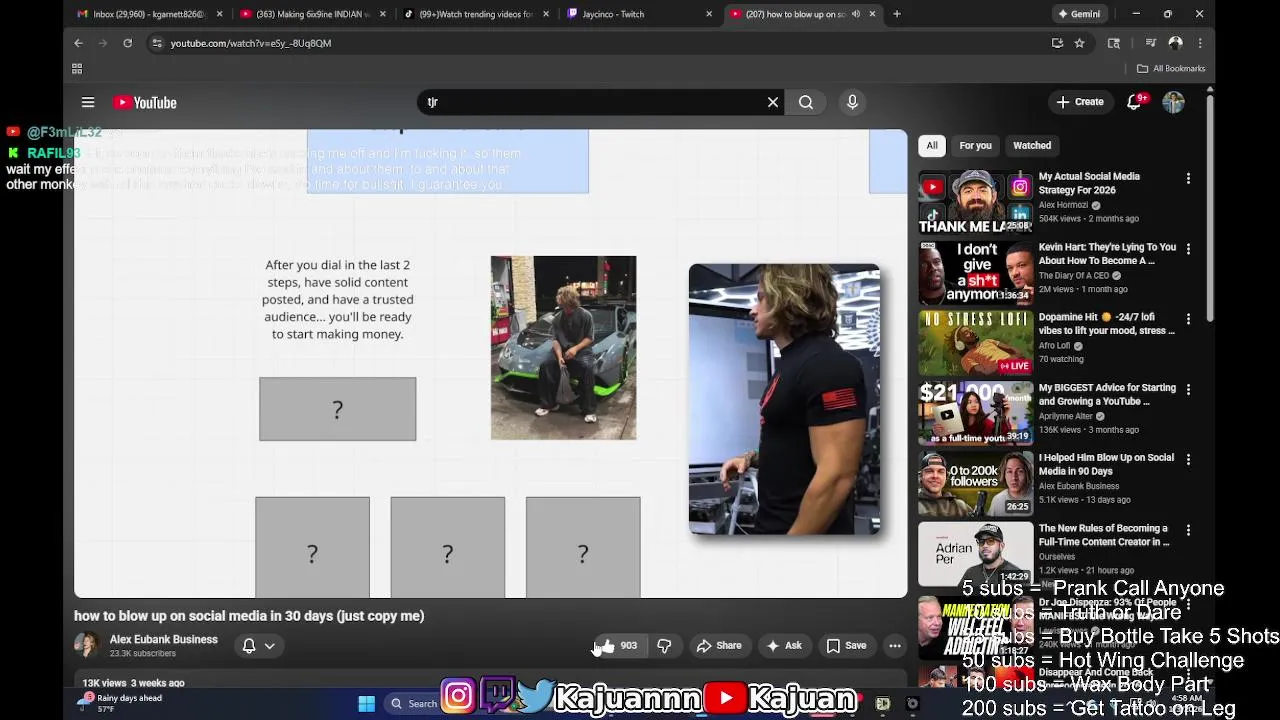Open subscription notification bell dropdown

tap(258, 646)
